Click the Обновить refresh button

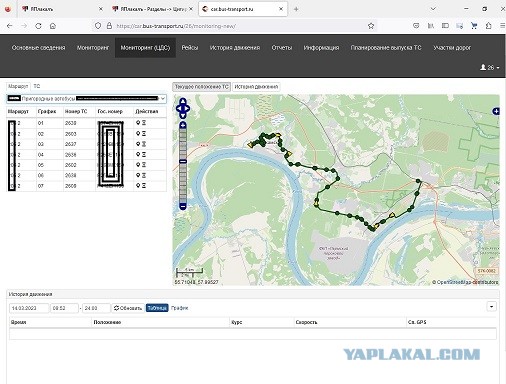pyautogui.click(x=128, y=308)
